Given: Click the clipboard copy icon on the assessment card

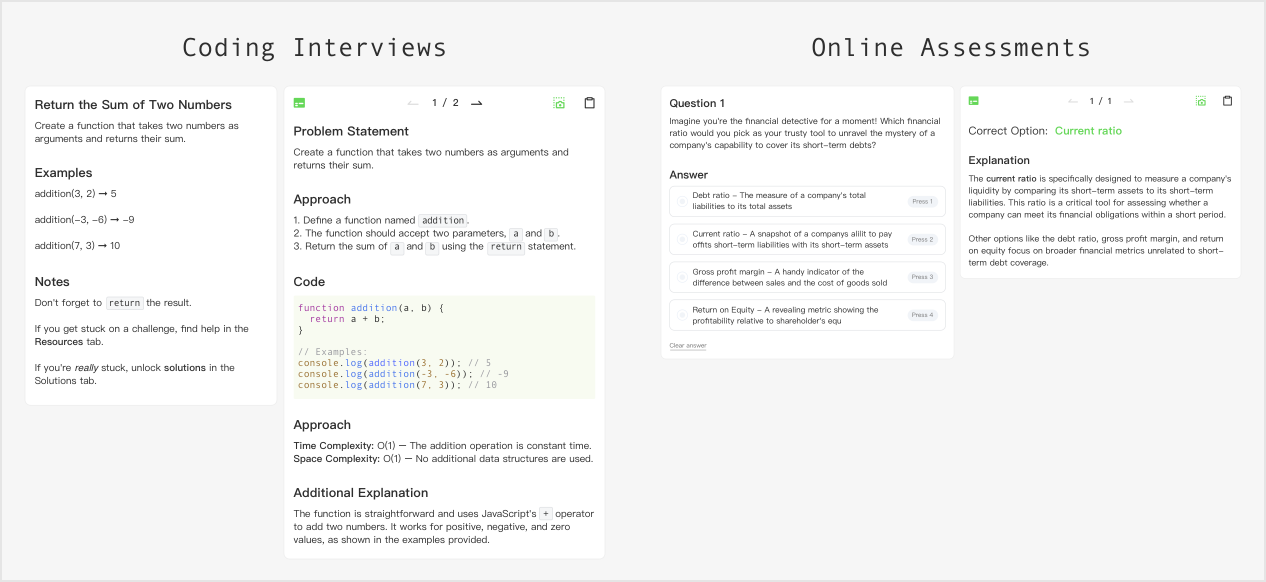Looking at the screenshot, I should point(1227,100).
